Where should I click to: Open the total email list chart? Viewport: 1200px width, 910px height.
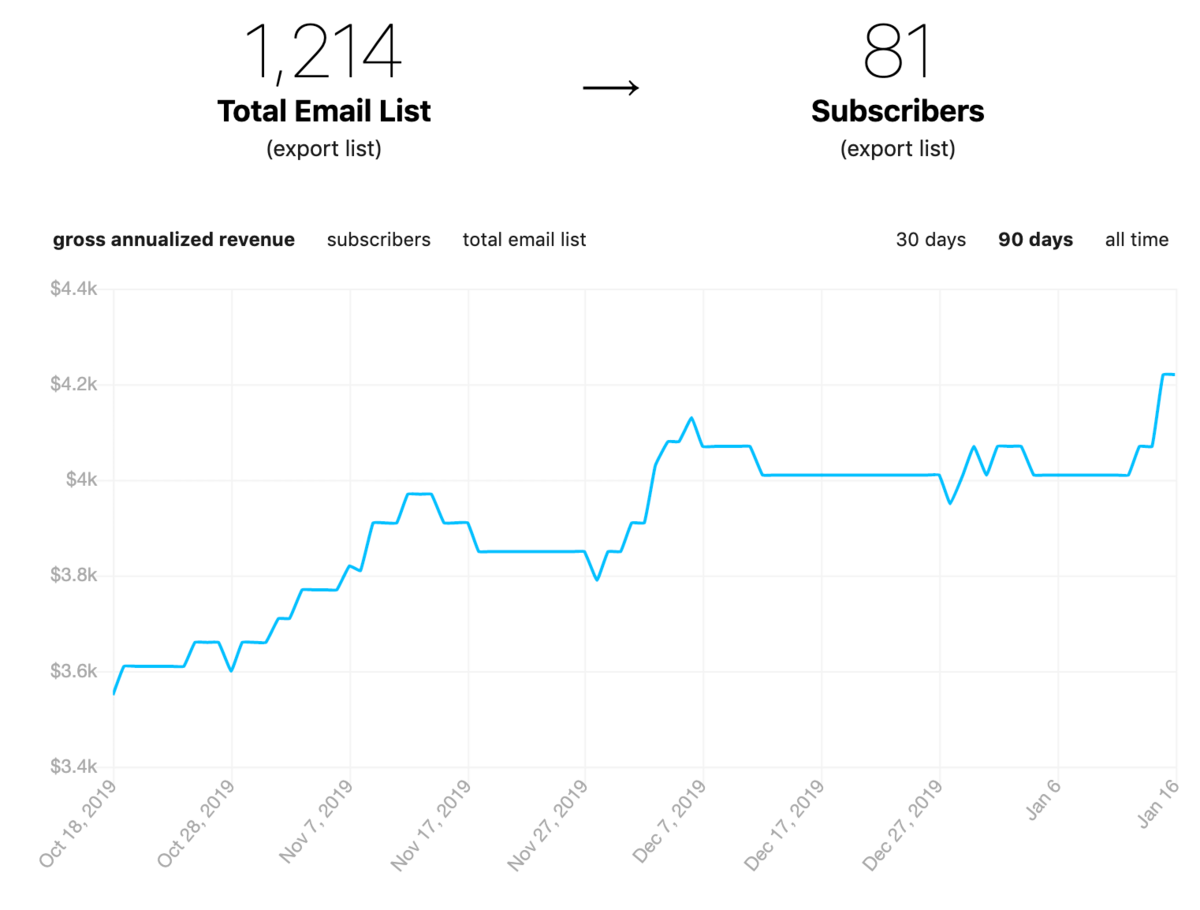tap(524, 239)
